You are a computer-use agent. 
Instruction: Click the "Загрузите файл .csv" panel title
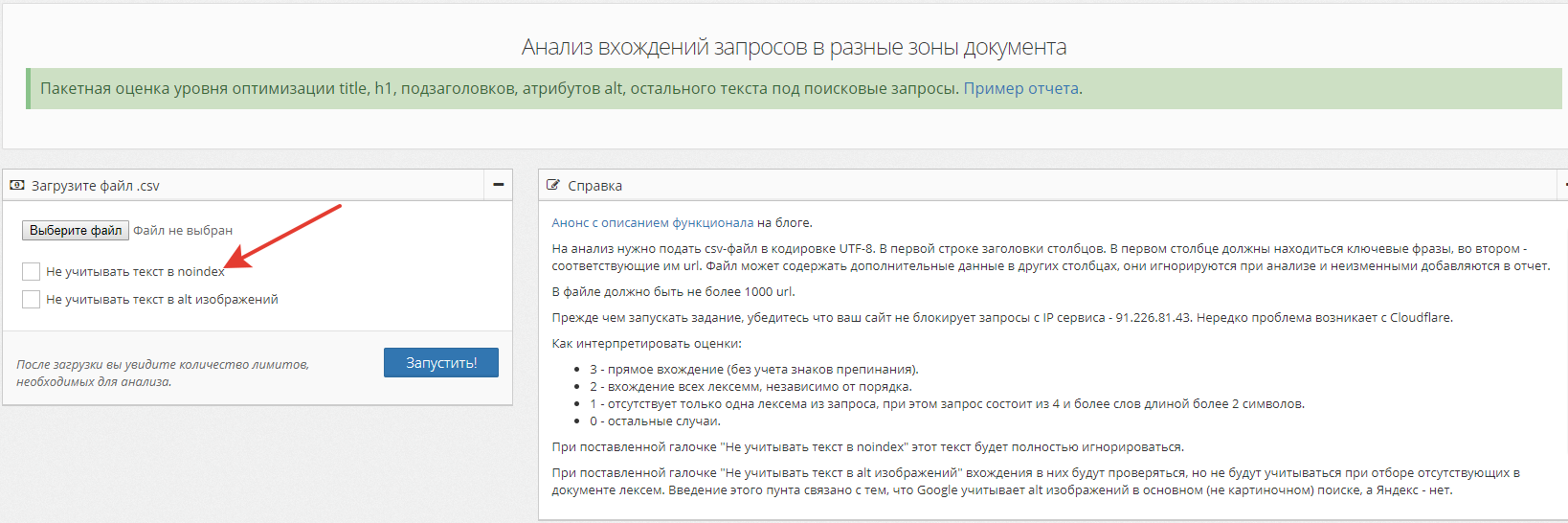click(95, 186)
